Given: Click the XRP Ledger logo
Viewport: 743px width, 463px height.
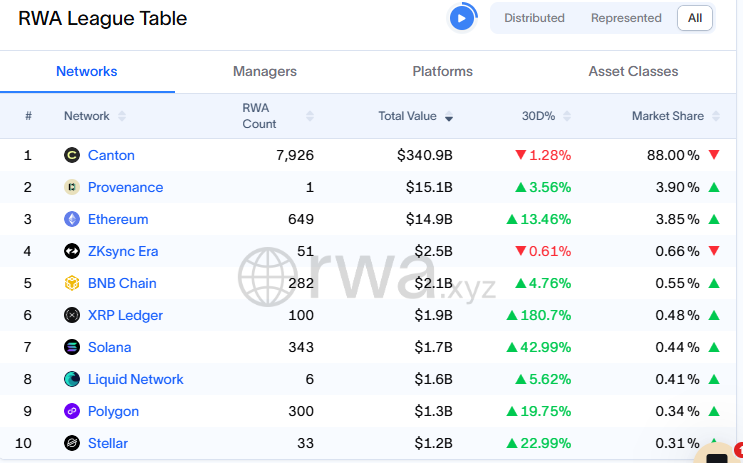Looking at the screenshot, I should (72, 315).
